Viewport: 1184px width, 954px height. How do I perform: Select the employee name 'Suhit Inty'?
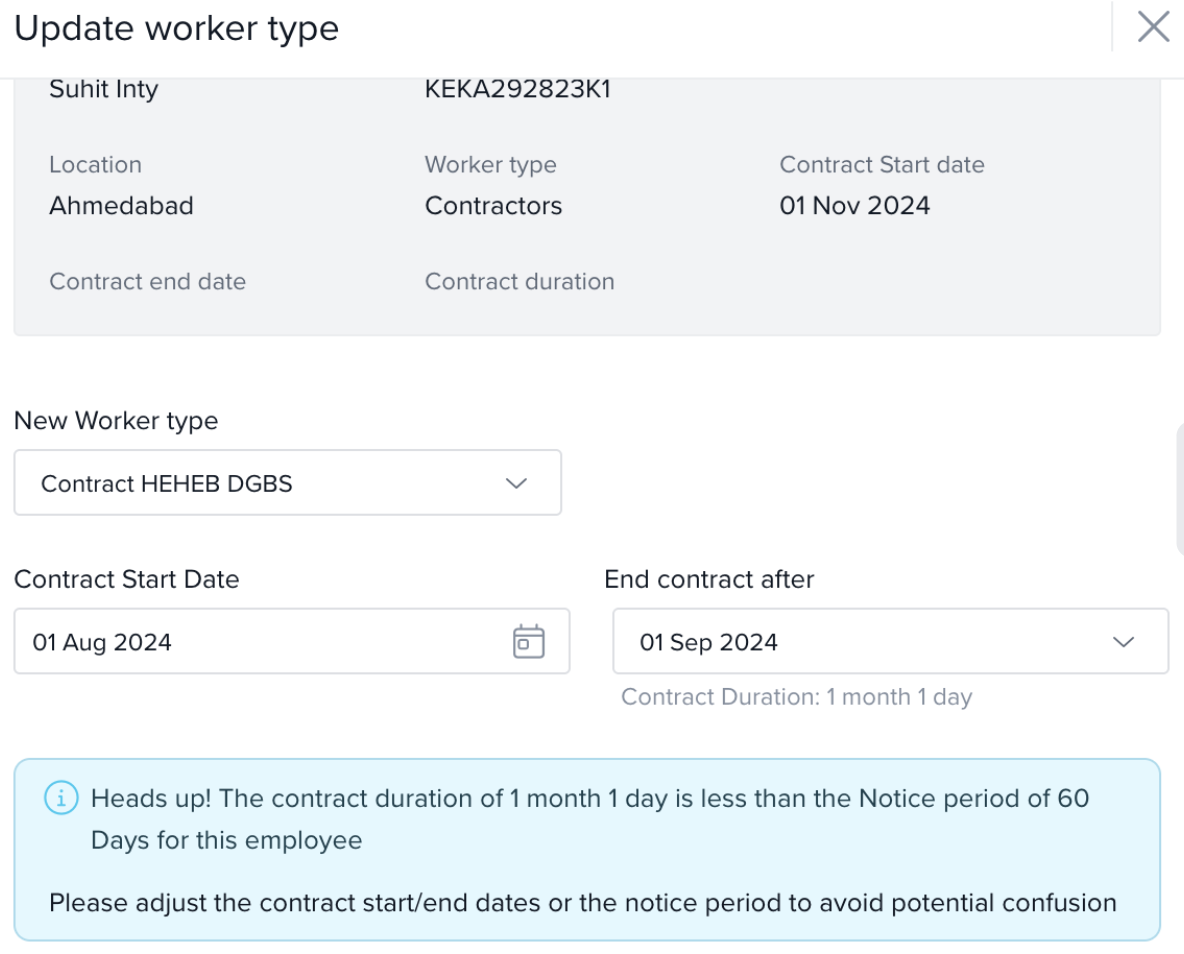[x=104, y=90]
